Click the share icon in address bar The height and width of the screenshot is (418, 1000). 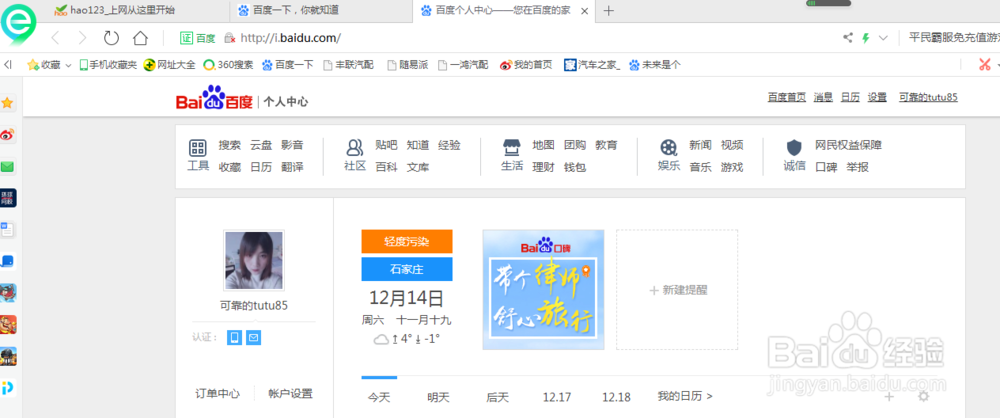click(x=848, y=38)
